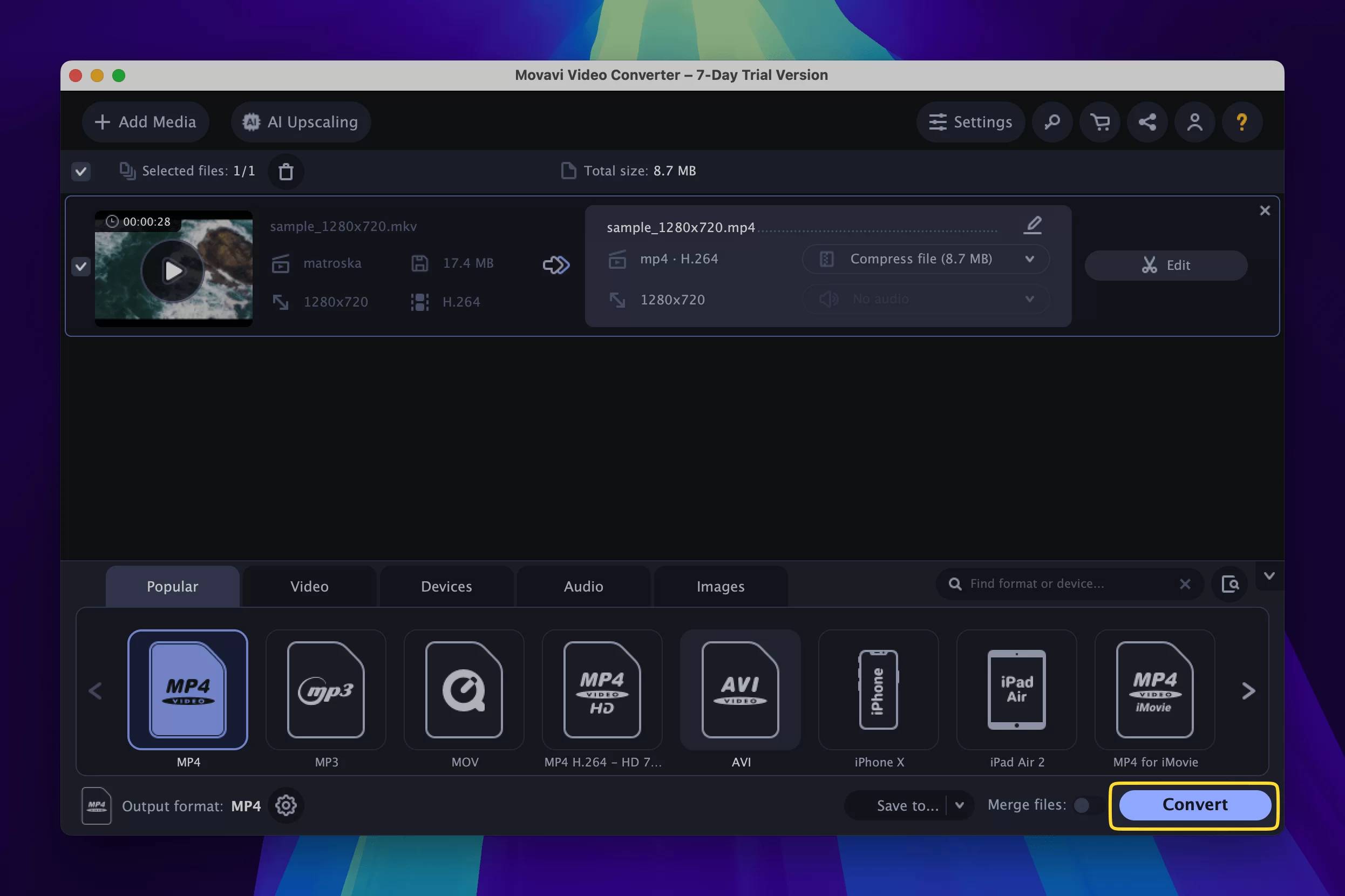Switch to the Devices tab
This screenshot has width=1345, height=896.
446,586
